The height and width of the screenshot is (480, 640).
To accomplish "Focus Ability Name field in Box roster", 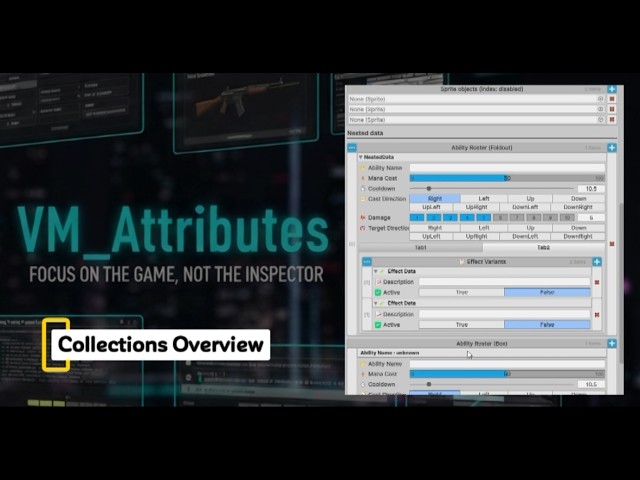I will point(507,363).
